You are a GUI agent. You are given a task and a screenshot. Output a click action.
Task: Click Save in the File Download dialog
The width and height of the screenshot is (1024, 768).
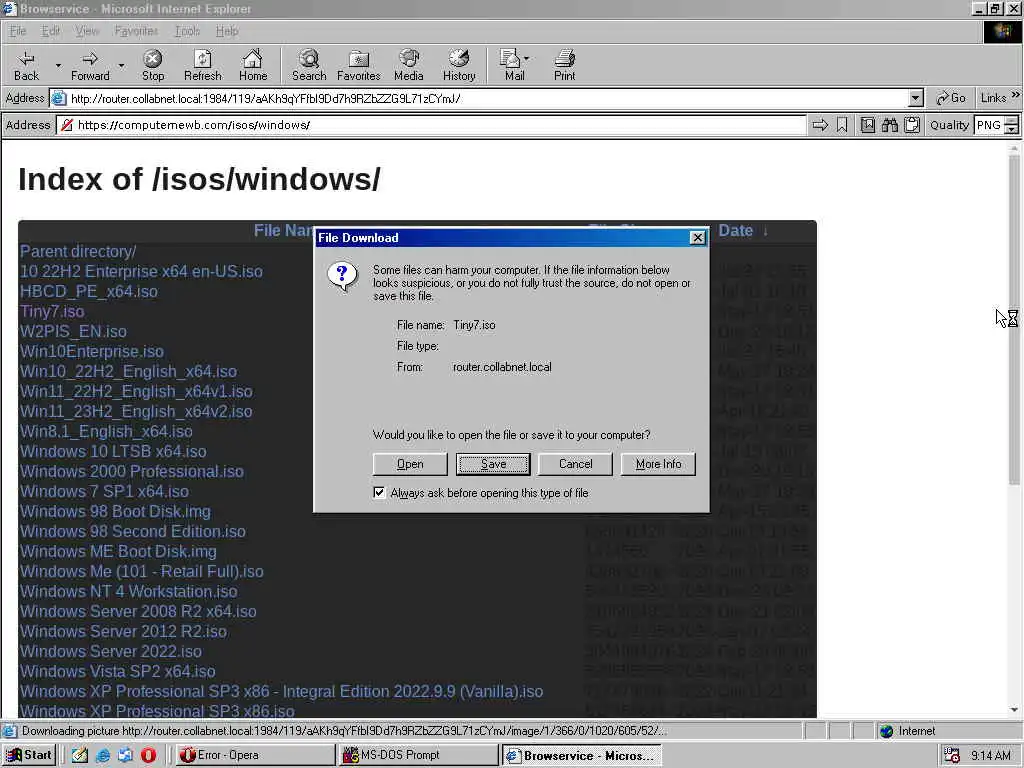point(493,464)
